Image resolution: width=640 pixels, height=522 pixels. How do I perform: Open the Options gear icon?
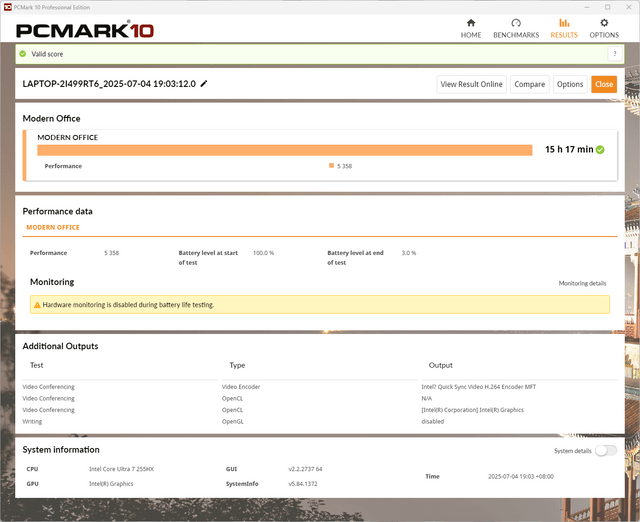click(604, 23)
